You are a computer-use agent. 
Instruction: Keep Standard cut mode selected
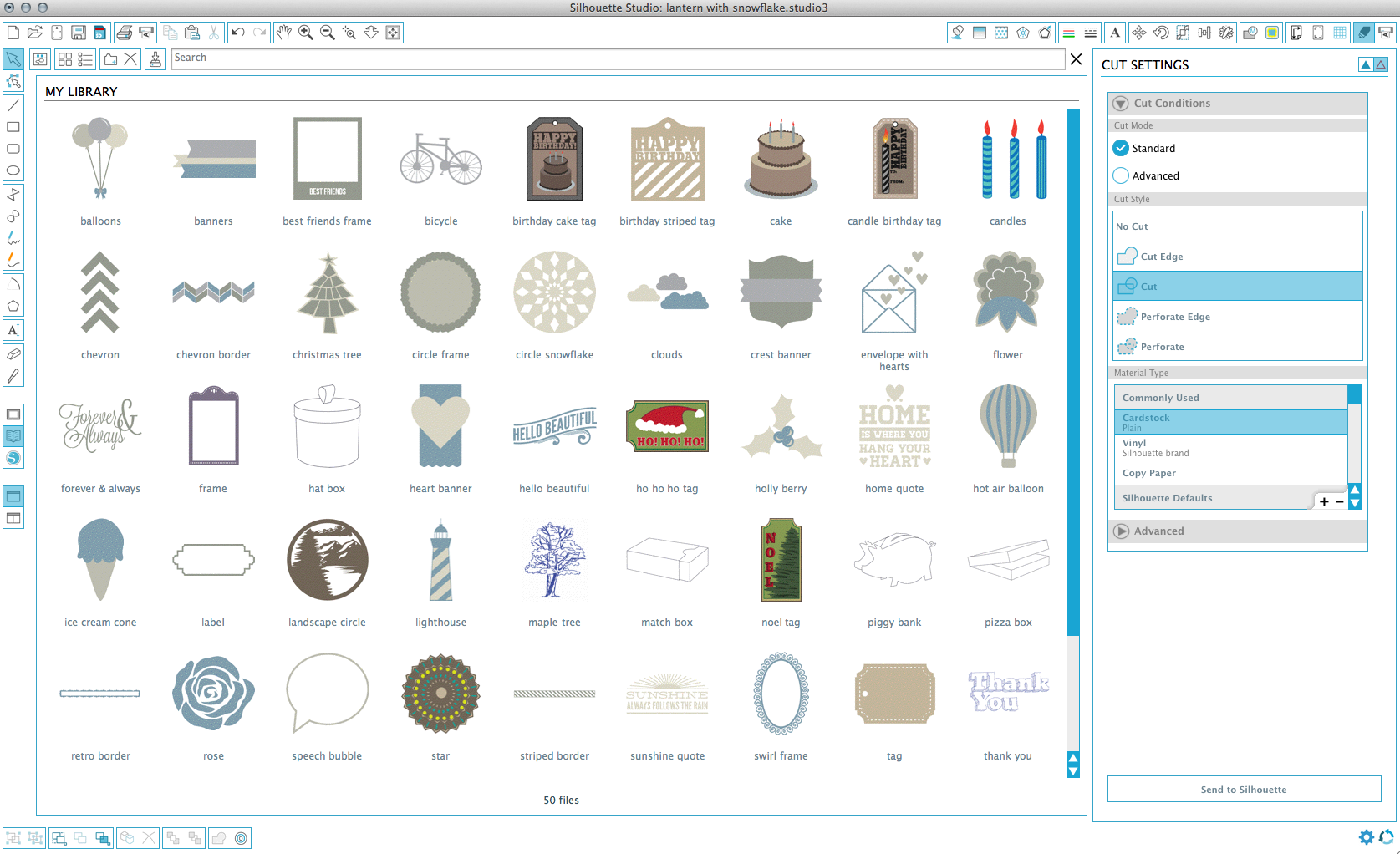coord(1121,148)
